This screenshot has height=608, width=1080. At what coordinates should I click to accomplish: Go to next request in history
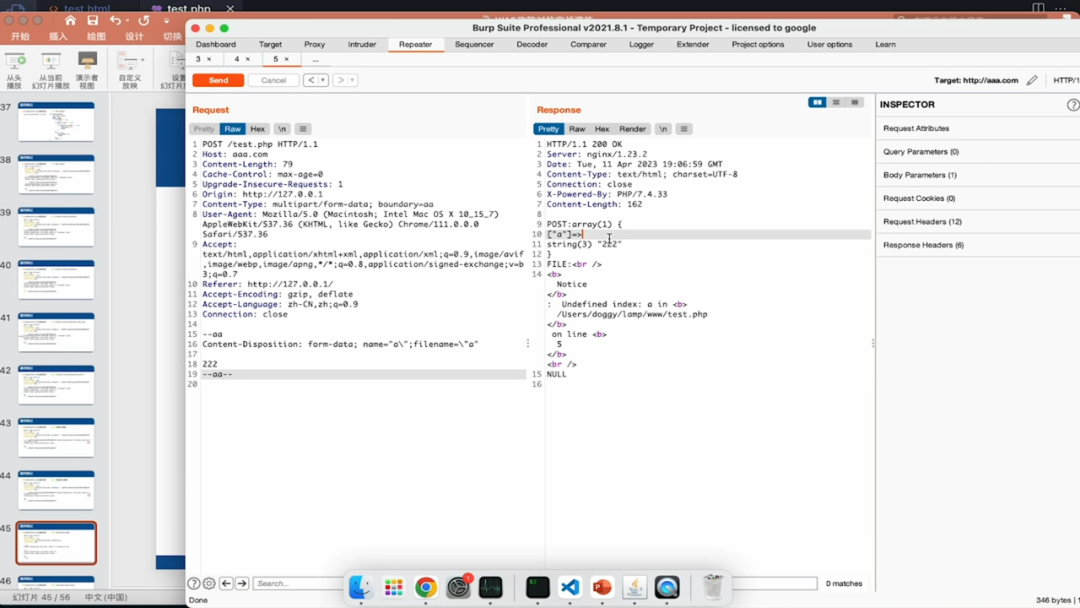click(x=340, y=81)
